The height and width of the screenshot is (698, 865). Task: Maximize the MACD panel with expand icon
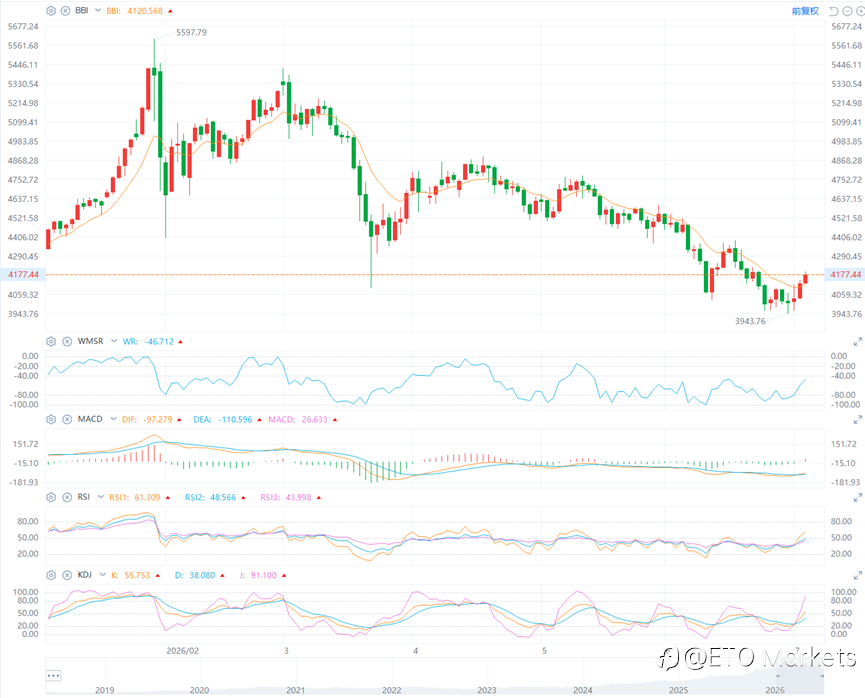point(857,420)
